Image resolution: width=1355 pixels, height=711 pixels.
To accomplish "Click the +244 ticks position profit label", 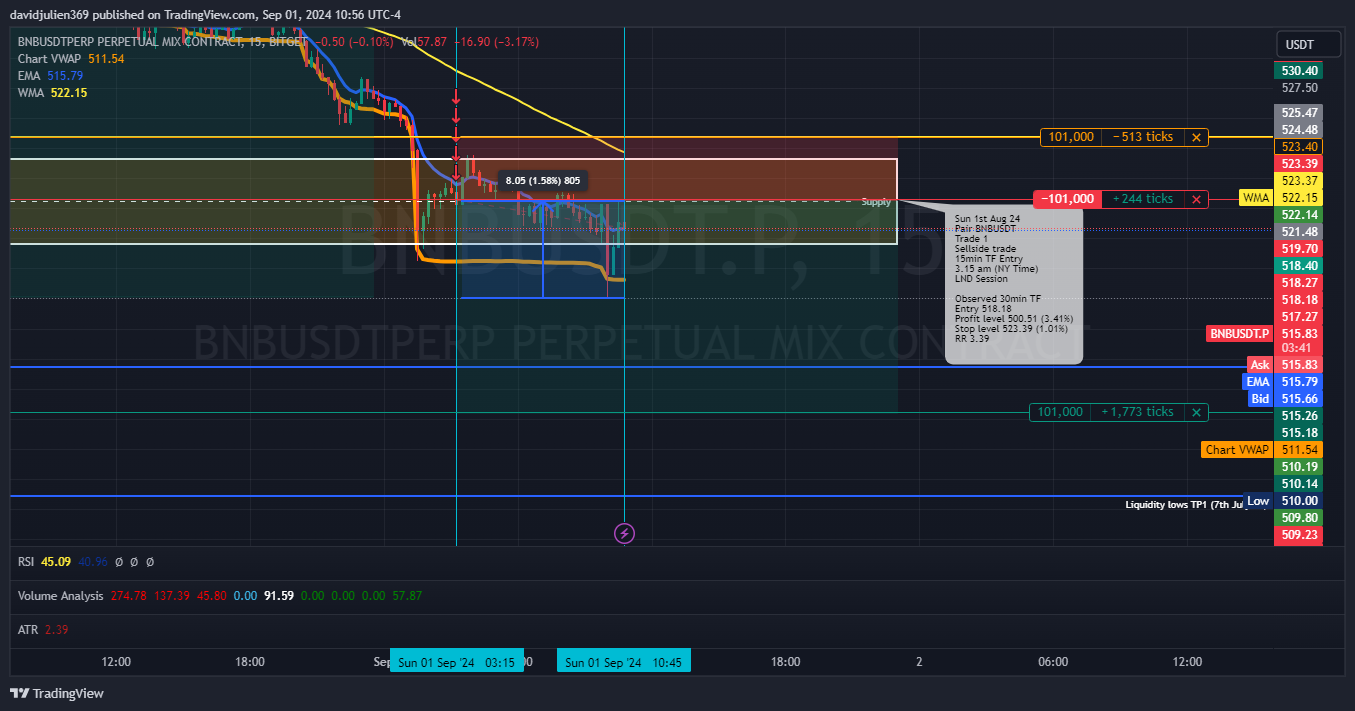I will pos(1142,199).
